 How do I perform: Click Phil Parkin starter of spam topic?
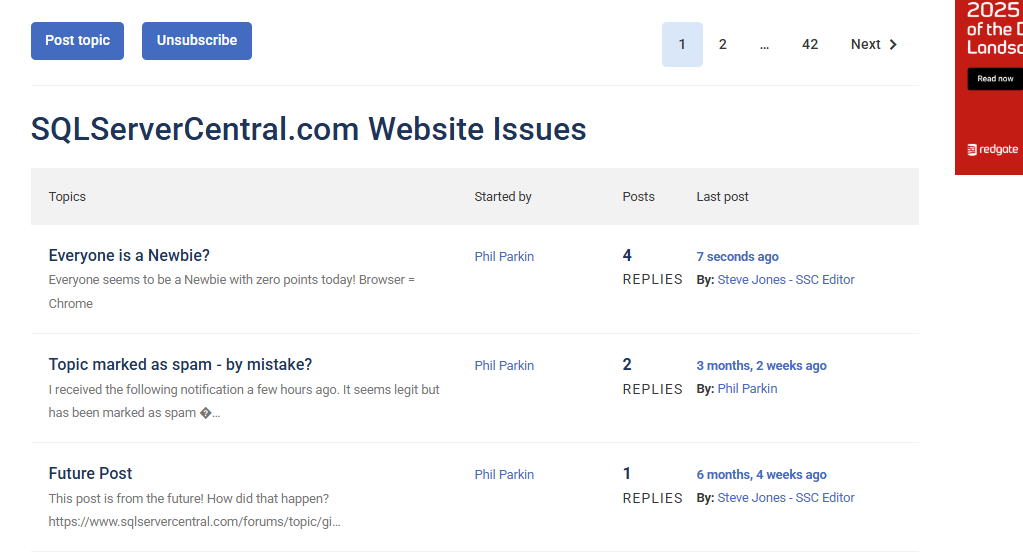tap(504, 366)
